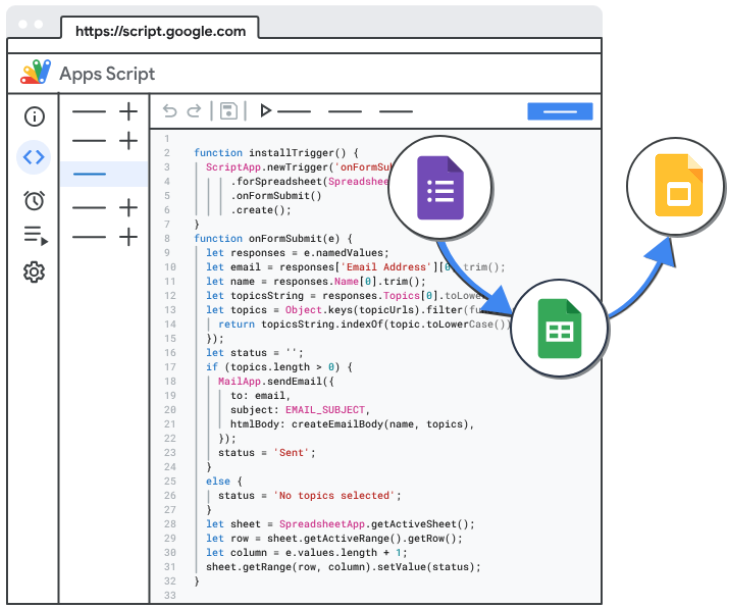The height and width of the screenshot is (615, 737).
Task: Click the blue Deploy button
Action: click(x=560, y=111)
